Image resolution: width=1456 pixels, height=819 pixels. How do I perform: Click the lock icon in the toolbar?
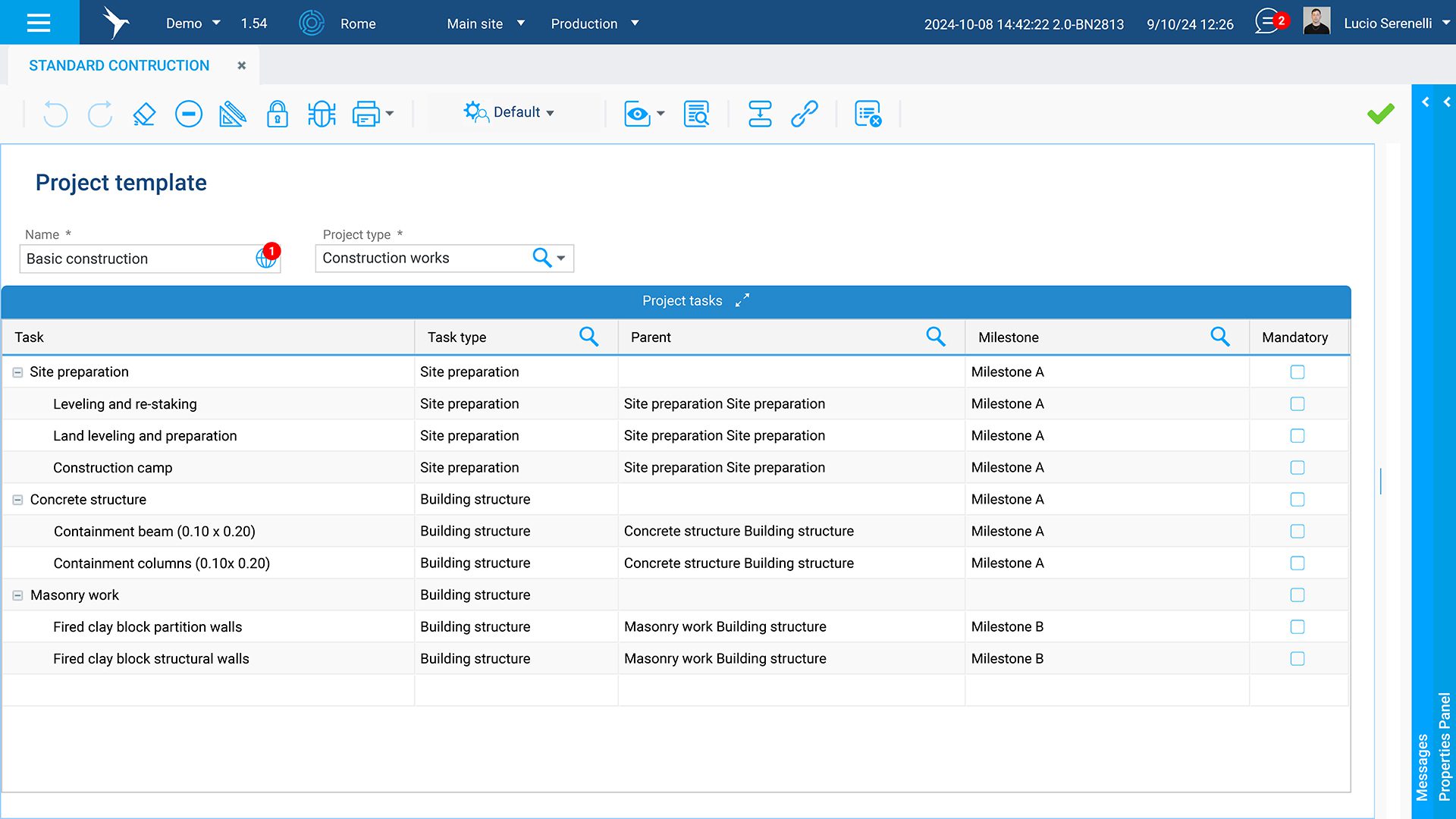[277, 114]
